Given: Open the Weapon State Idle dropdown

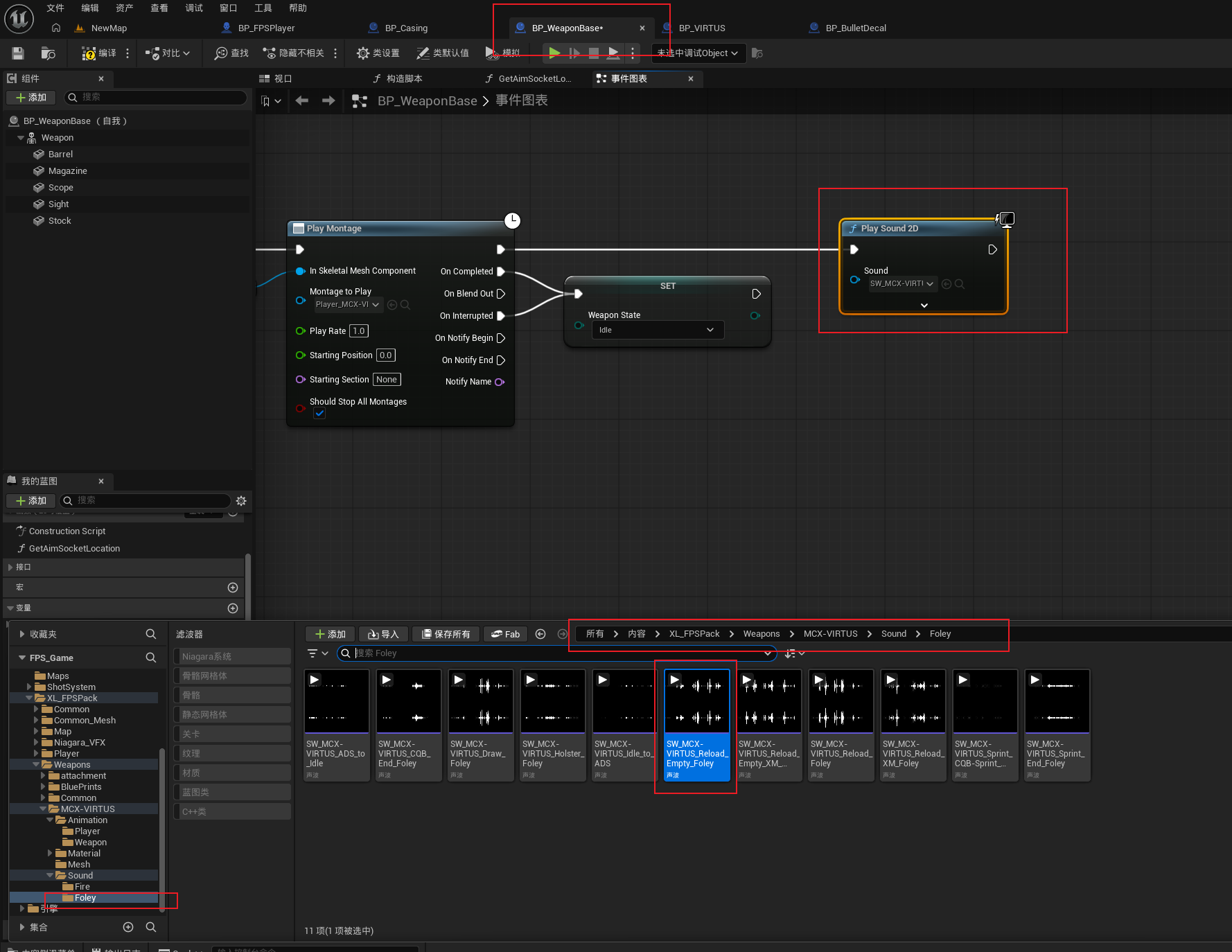Looking at the screenshot, I should [656, 330].
